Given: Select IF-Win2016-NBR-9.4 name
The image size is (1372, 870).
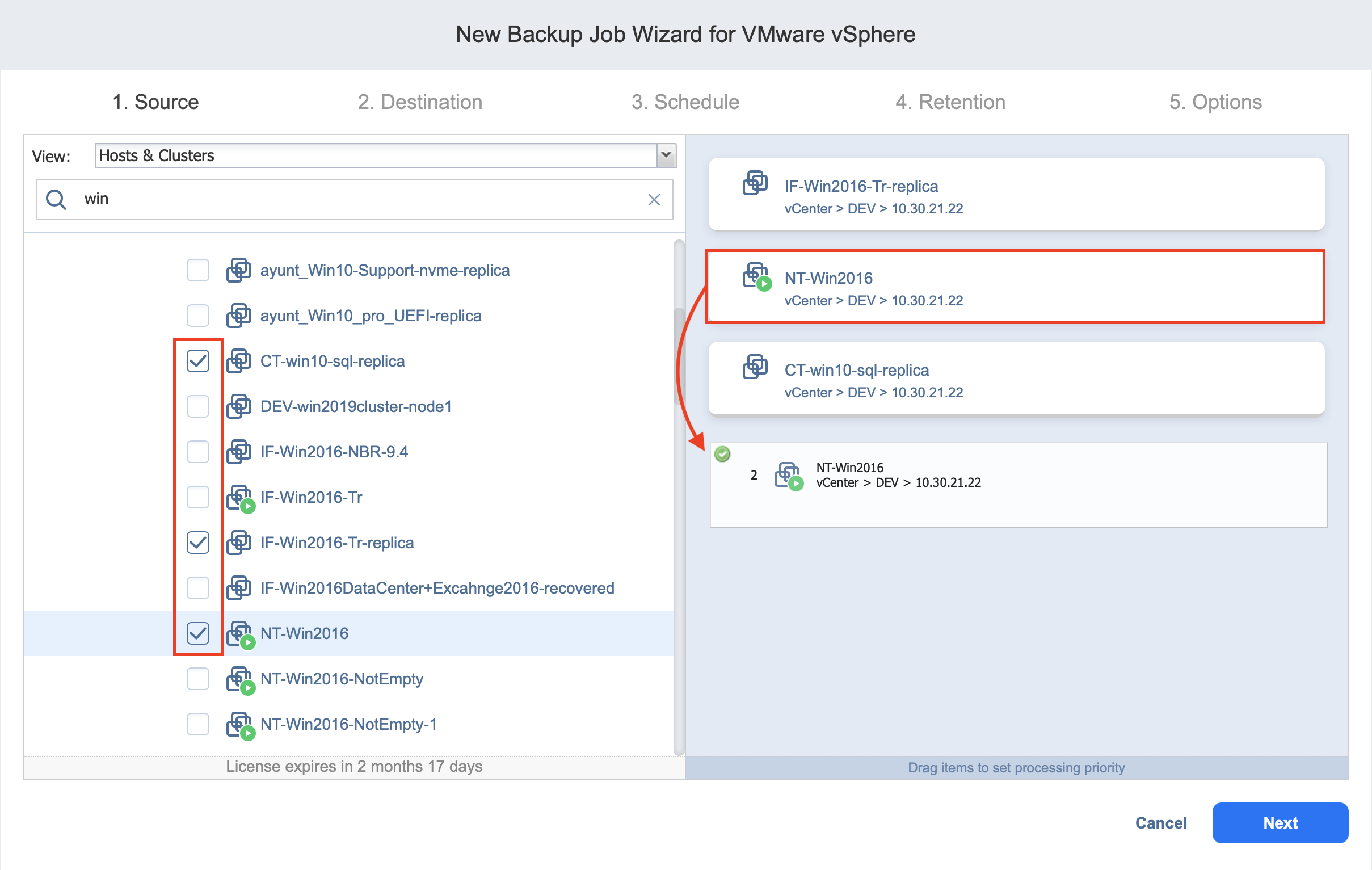Looking at the screenshot, I should (334, 452).
